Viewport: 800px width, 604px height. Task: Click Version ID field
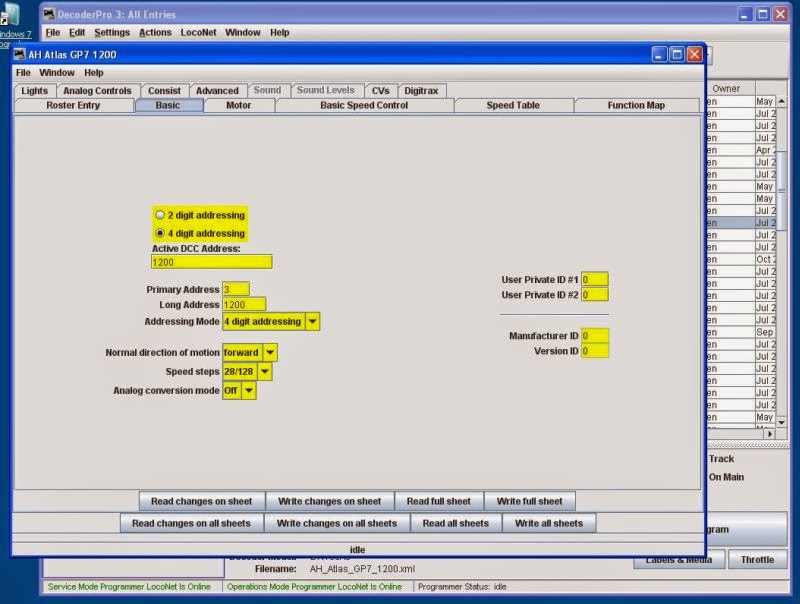click(x=594, y=351)
